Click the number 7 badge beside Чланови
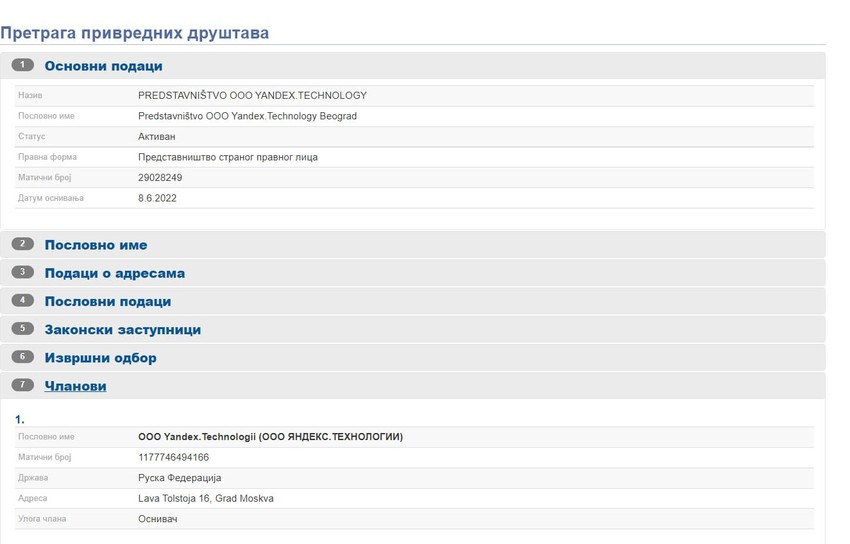The width and height of the screenshot is (850, 544). [x=23, y=385]
